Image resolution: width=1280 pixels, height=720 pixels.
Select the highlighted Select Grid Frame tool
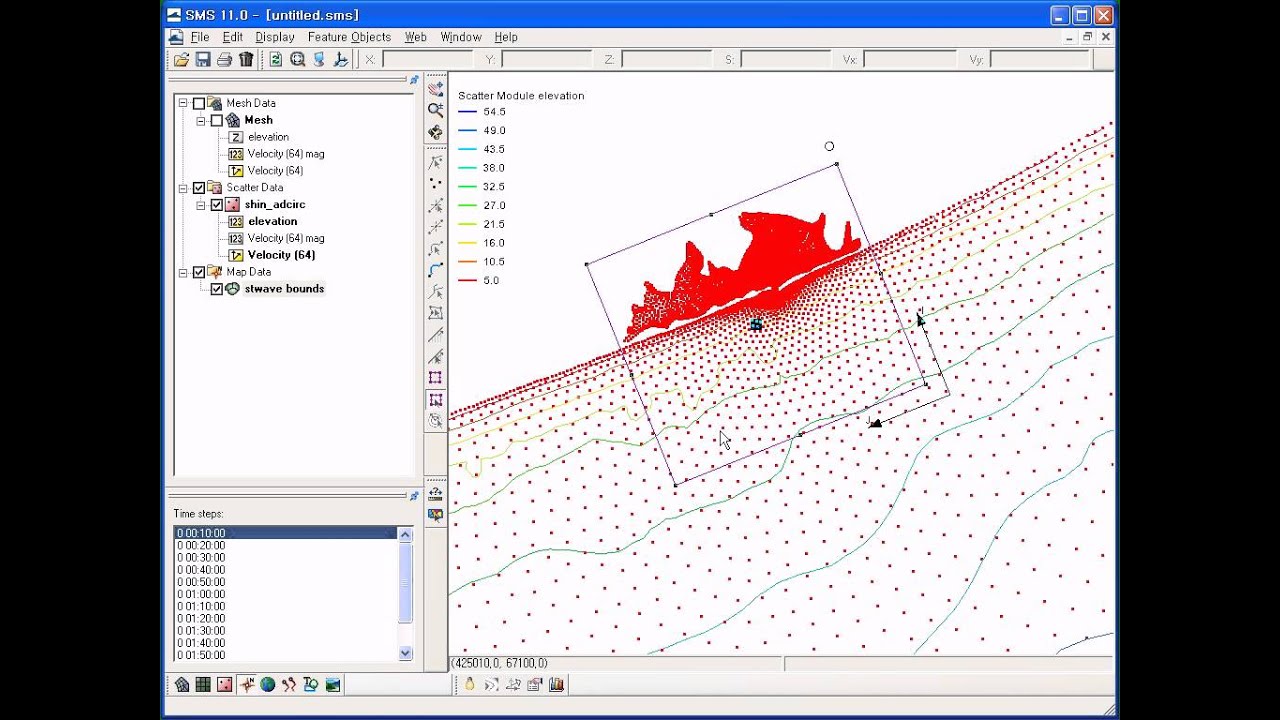pyautogui.click(x=436, y=400)
